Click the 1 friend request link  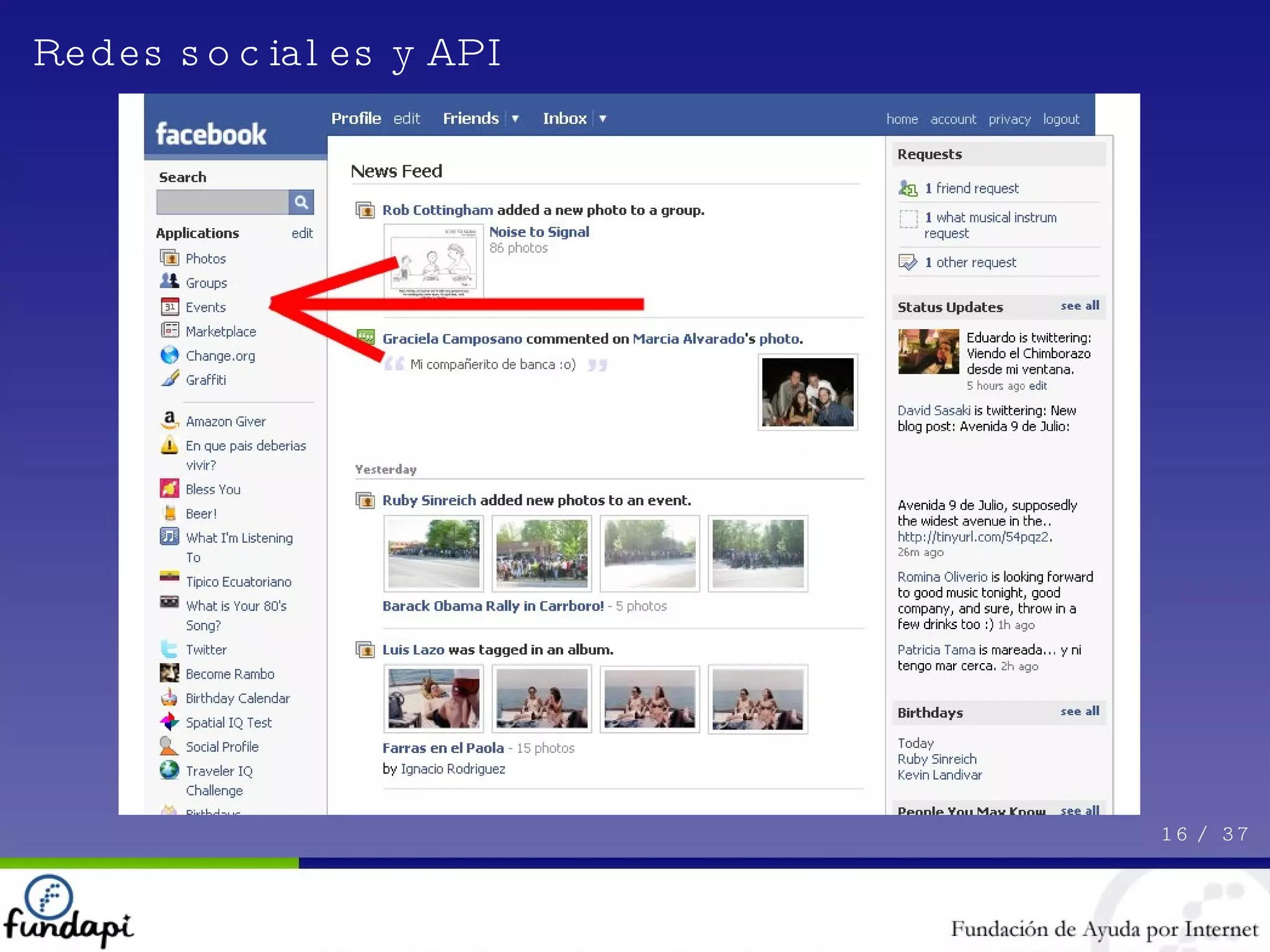tap(971, 188)
